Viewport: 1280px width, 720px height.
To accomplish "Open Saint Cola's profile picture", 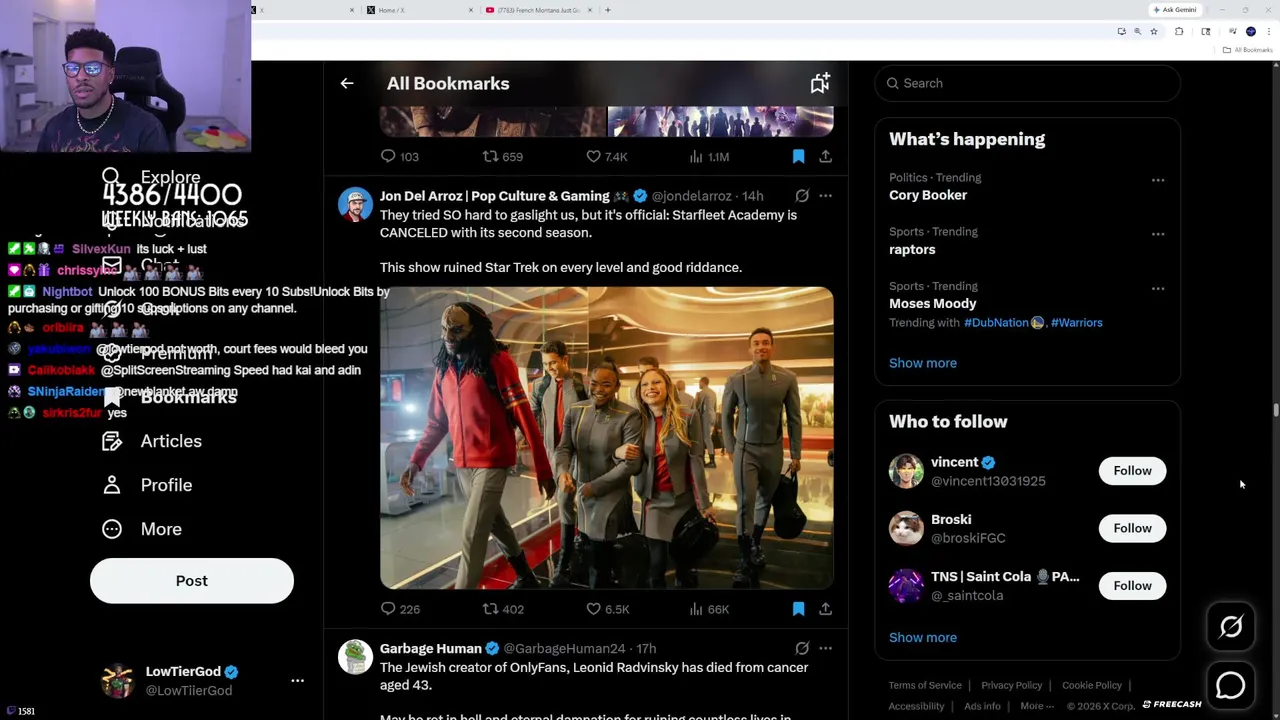I will point(906,586).
